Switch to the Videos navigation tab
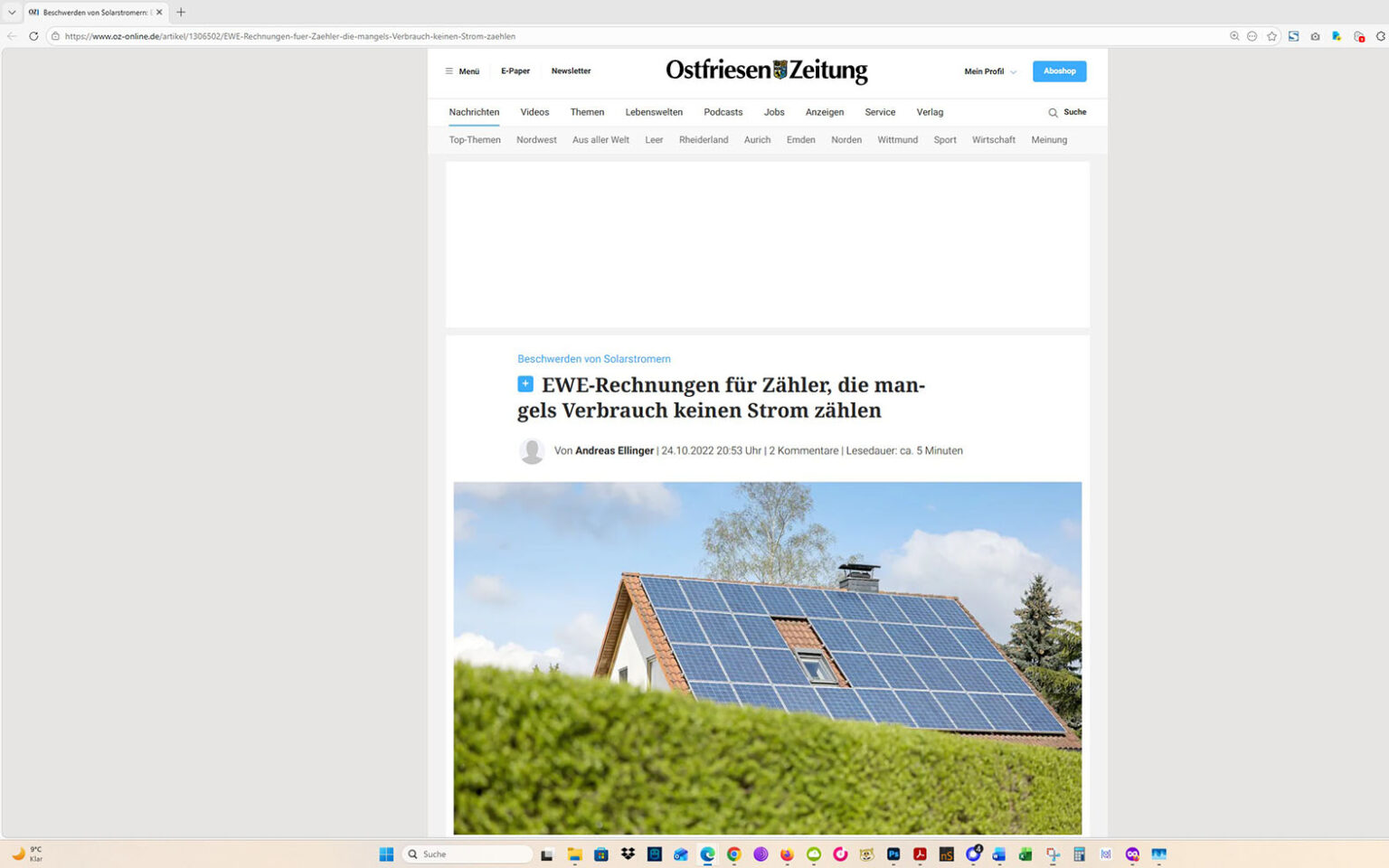Screen dimensions: 1389x868 click(534, 112)
